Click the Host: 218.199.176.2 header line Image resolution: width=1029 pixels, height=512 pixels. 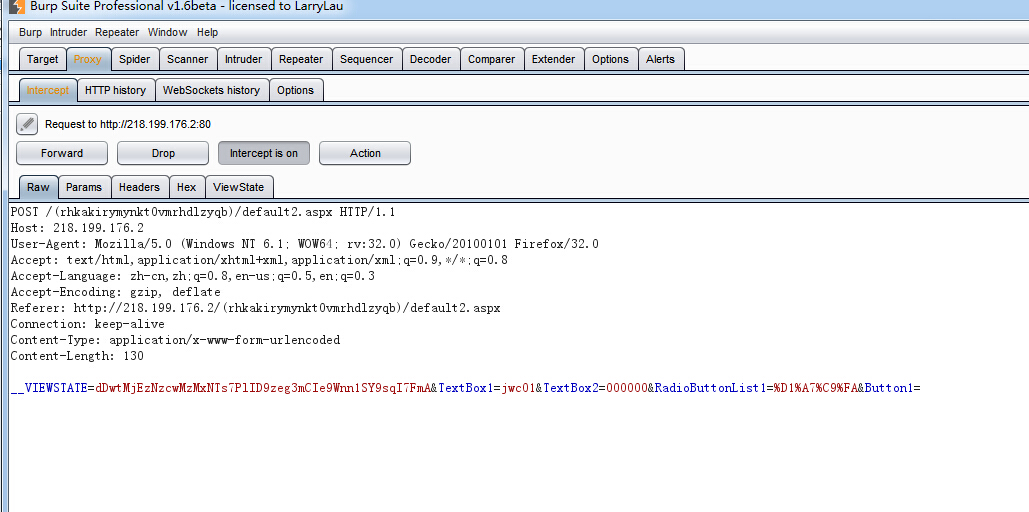click(77, 228)
